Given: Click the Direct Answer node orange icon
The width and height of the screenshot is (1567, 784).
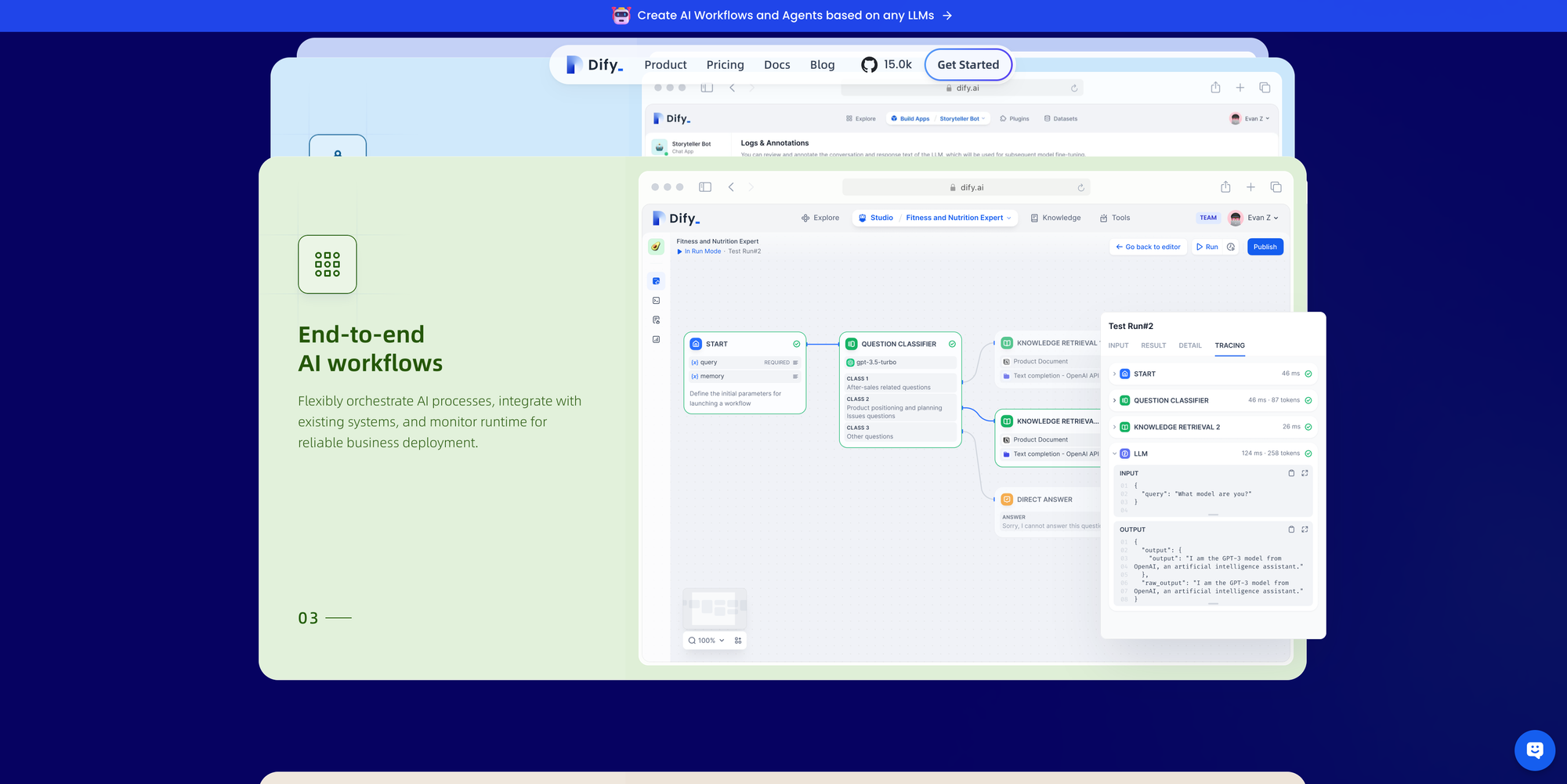Looking at the screenshot, I should pos(1007,500).
